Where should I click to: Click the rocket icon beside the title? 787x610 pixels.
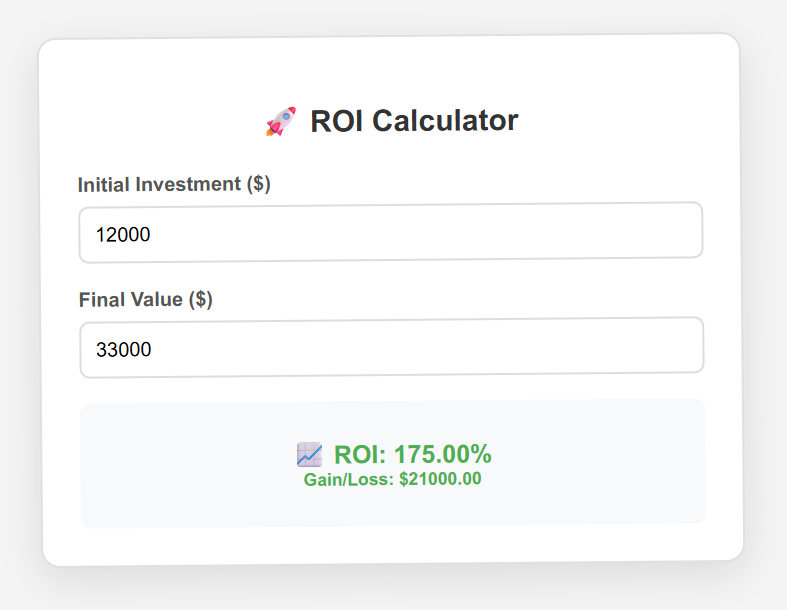[280, 122]
